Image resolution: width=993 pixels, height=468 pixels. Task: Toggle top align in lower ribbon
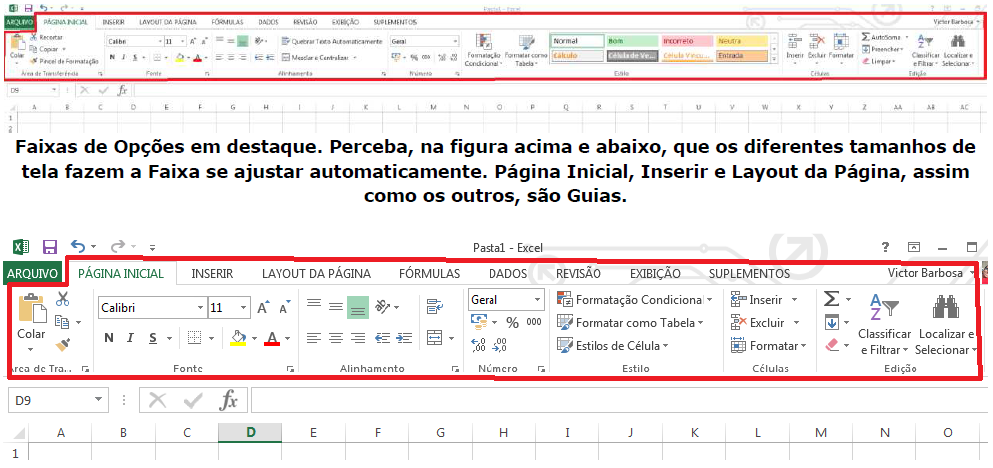click(313, 305)
